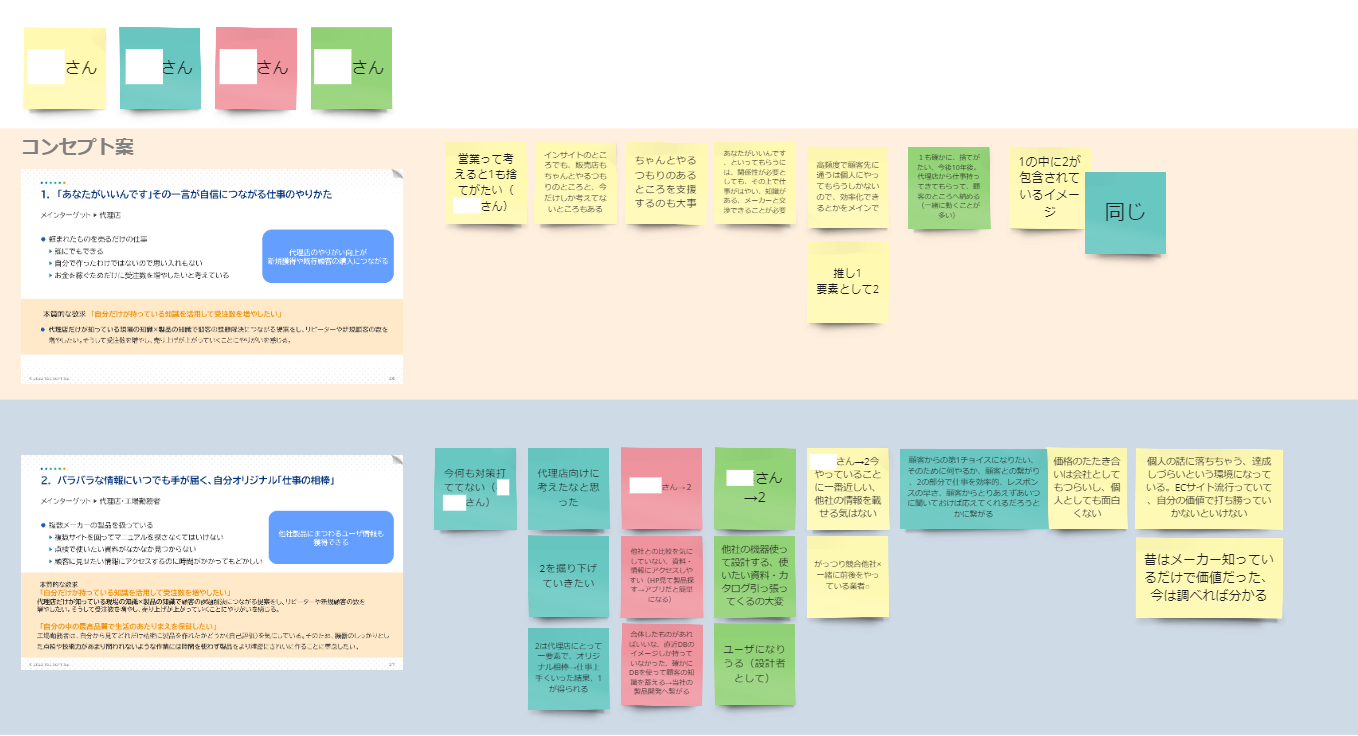
Task: Pick the green name sticky note in legend
Action: coord(351,68)
